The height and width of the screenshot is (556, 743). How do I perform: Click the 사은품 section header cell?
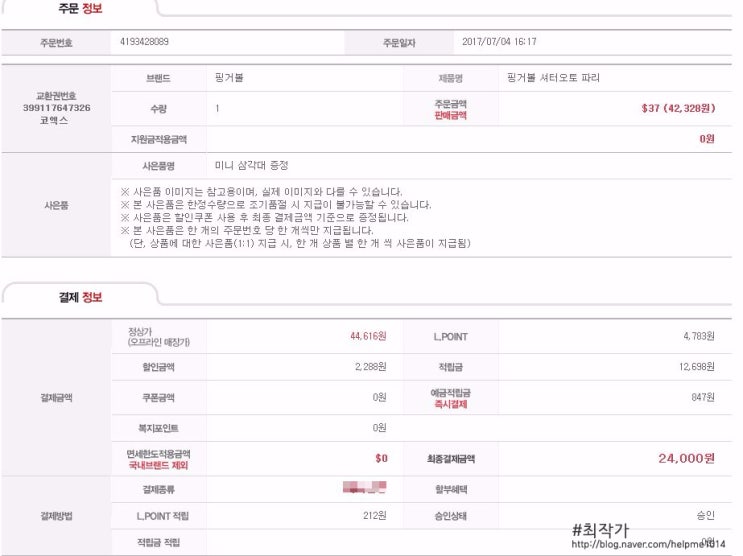click(56, 205)
